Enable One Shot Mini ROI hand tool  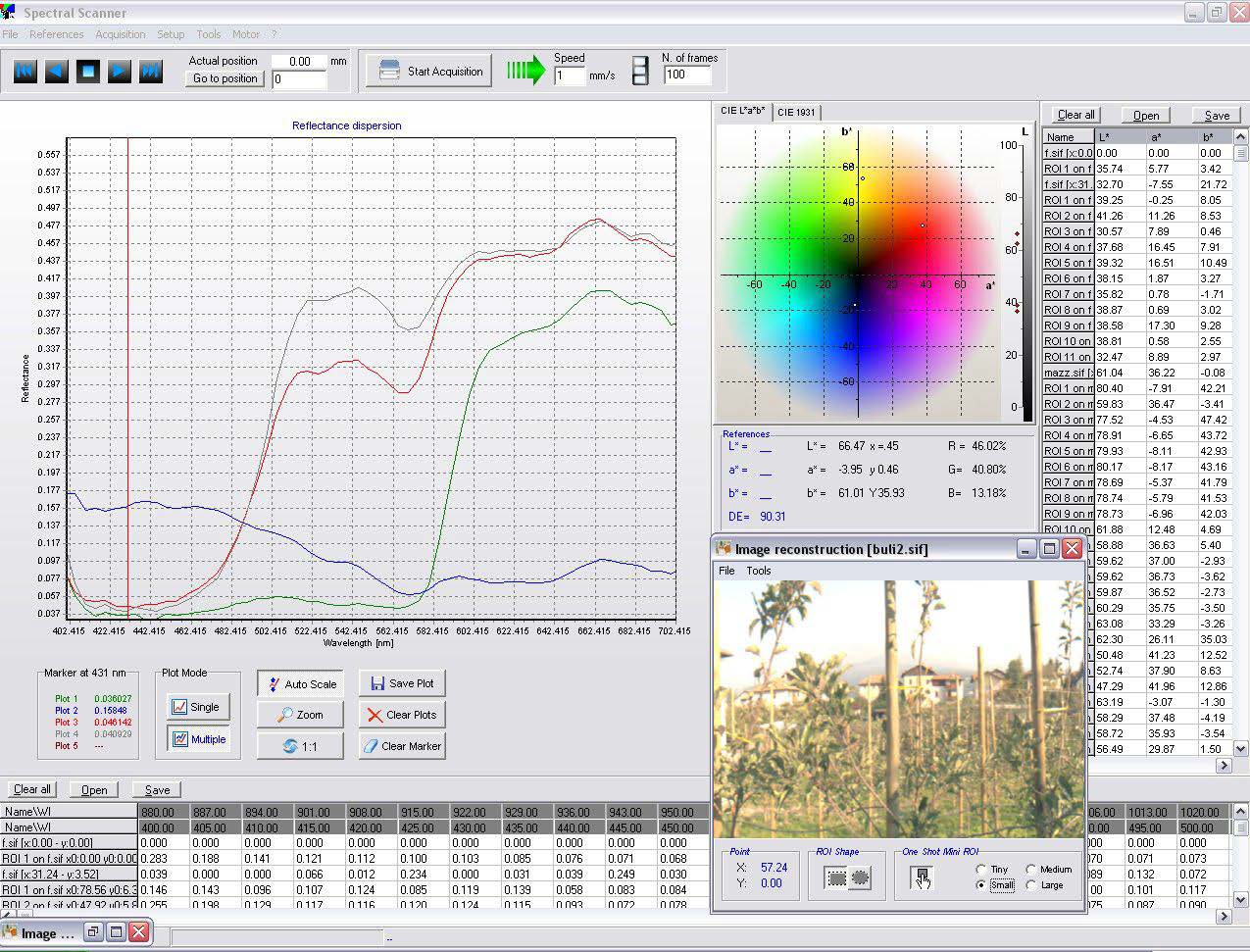(923, 878)
